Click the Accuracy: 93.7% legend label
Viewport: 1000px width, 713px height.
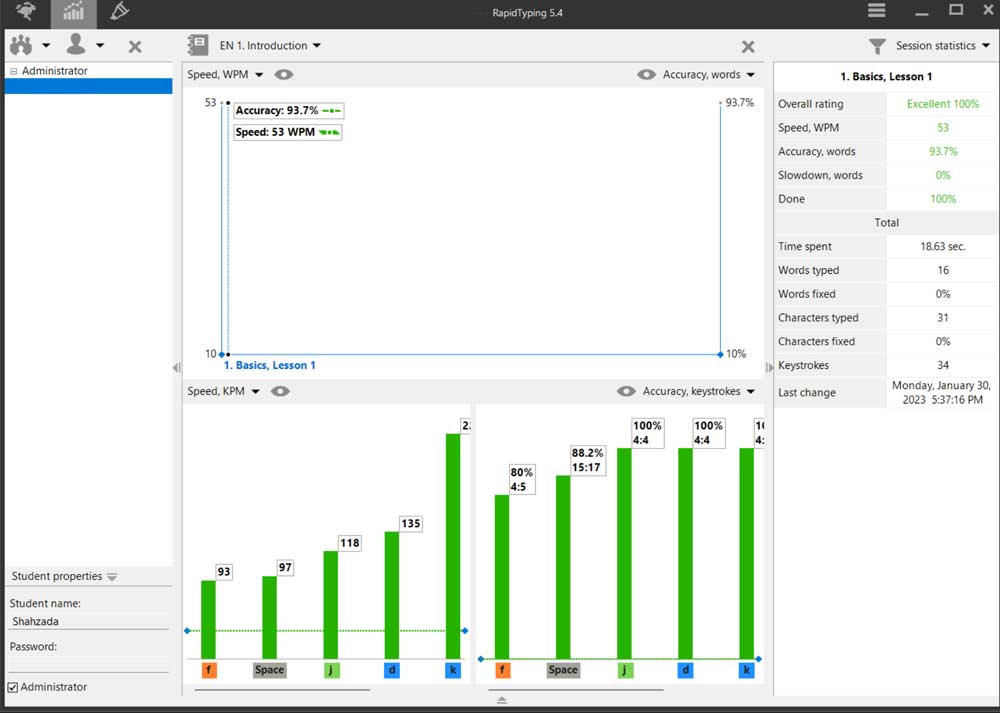(289, 110)
